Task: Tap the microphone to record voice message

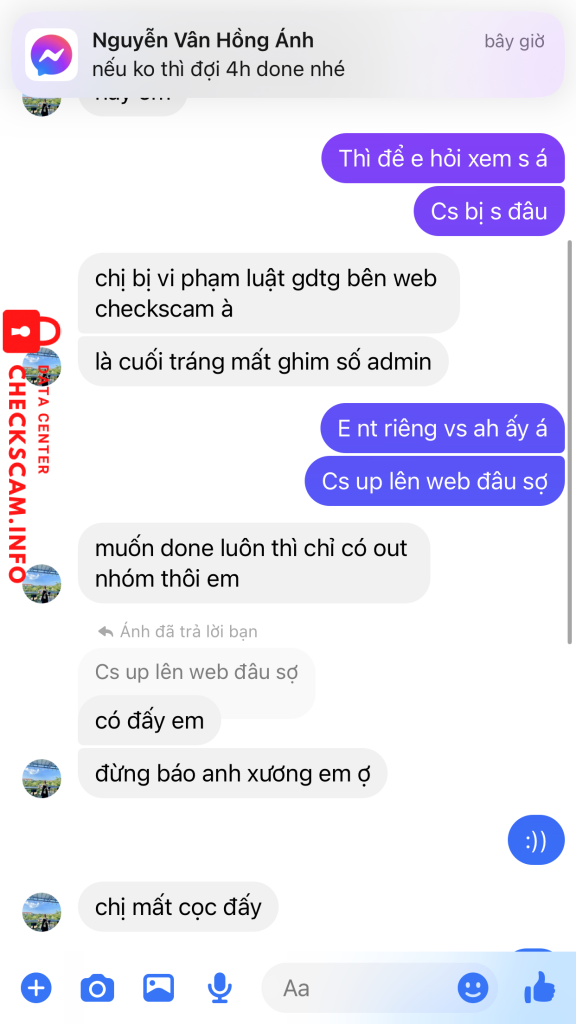Action: point(219,988)
